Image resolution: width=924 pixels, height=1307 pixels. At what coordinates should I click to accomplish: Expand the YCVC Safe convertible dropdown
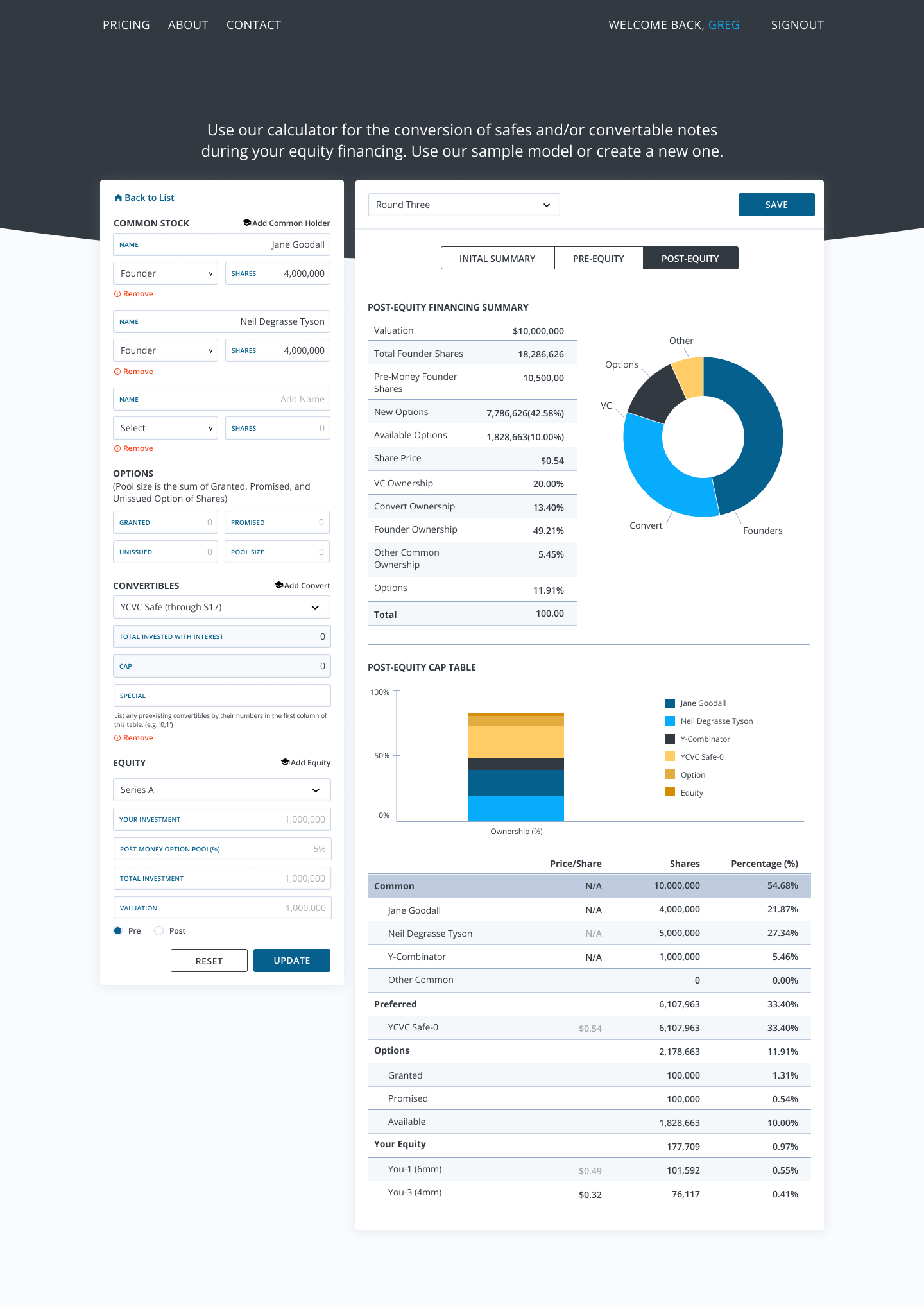pyautogui.click(x=221, y=607)
